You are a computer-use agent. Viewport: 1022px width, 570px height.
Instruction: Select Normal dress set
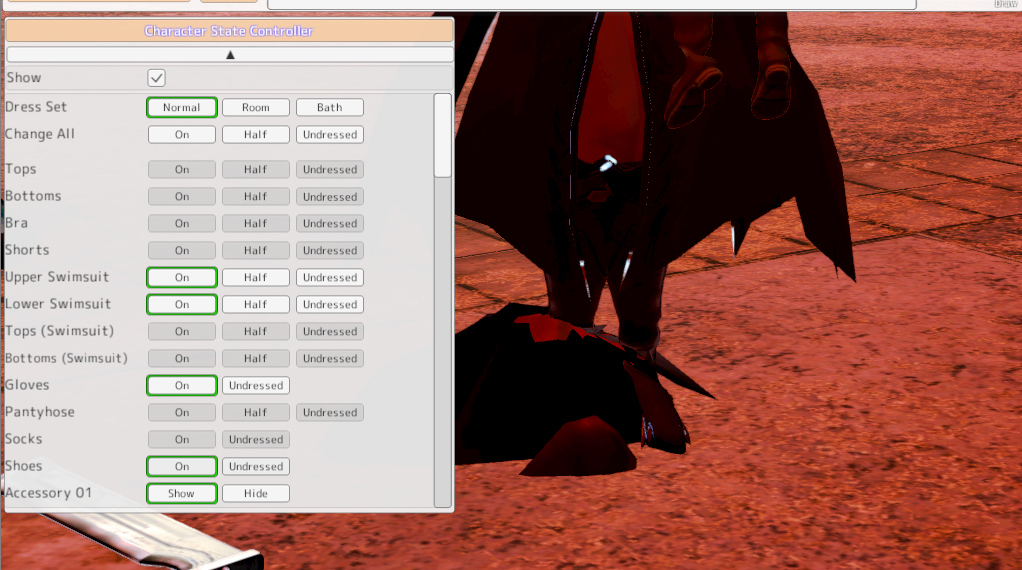pyautogui.click(x=182, y=107)
